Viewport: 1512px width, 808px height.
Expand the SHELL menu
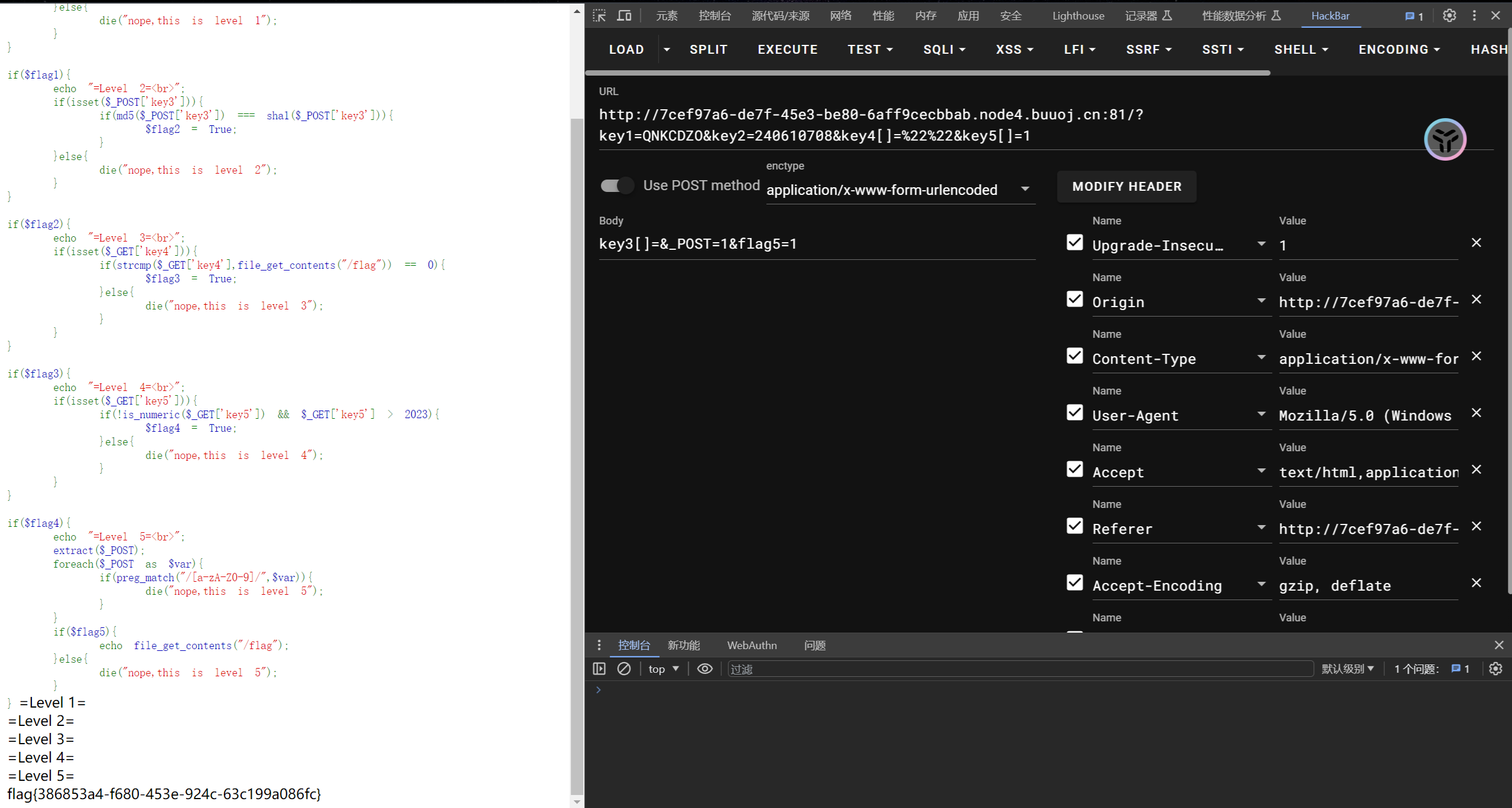(x=1301, y=50)
